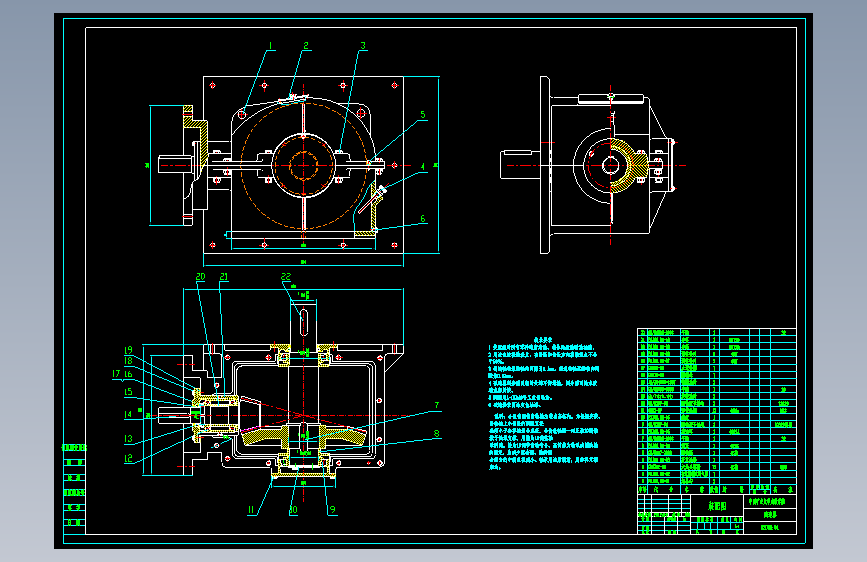
Task: Click part callout number 1
Action: tap(271, 46)
